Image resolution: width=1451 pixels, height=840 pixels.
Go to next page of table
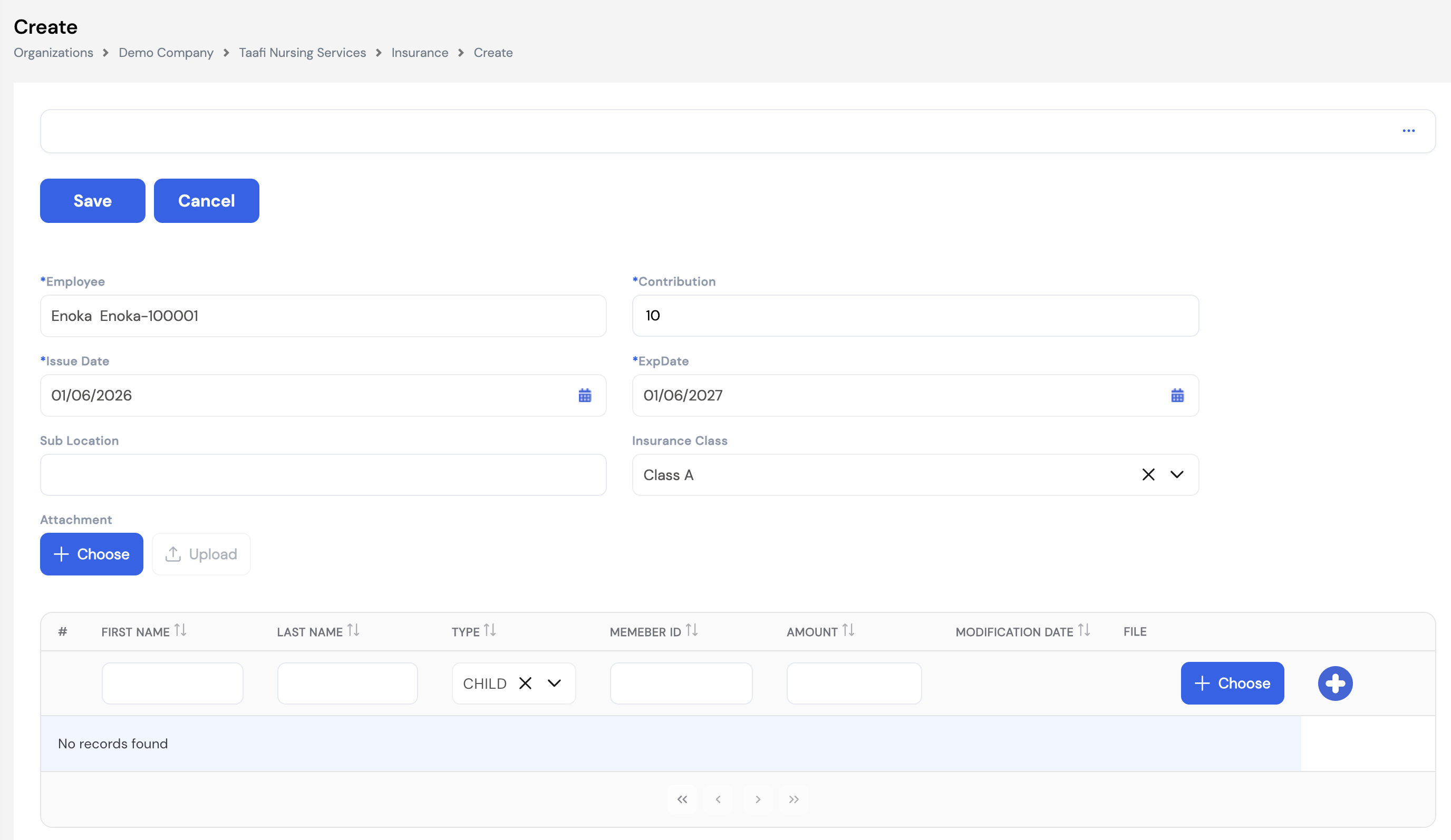(x=758, y=799)
